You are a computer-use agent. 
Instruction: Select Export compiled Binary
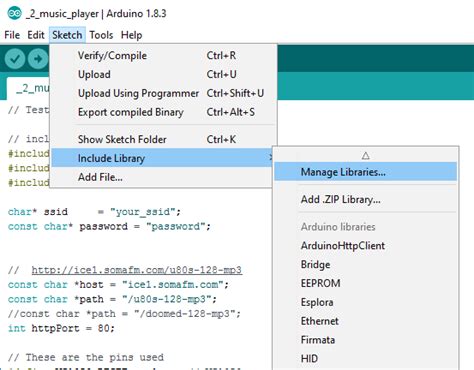pos(163,112)
